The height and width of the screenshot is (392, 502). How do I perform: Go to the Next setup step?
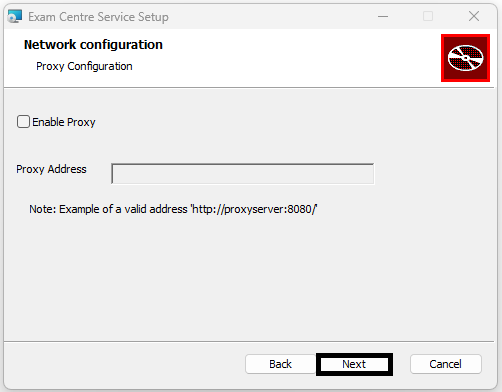pyautogui.click(x=354, y=364)
